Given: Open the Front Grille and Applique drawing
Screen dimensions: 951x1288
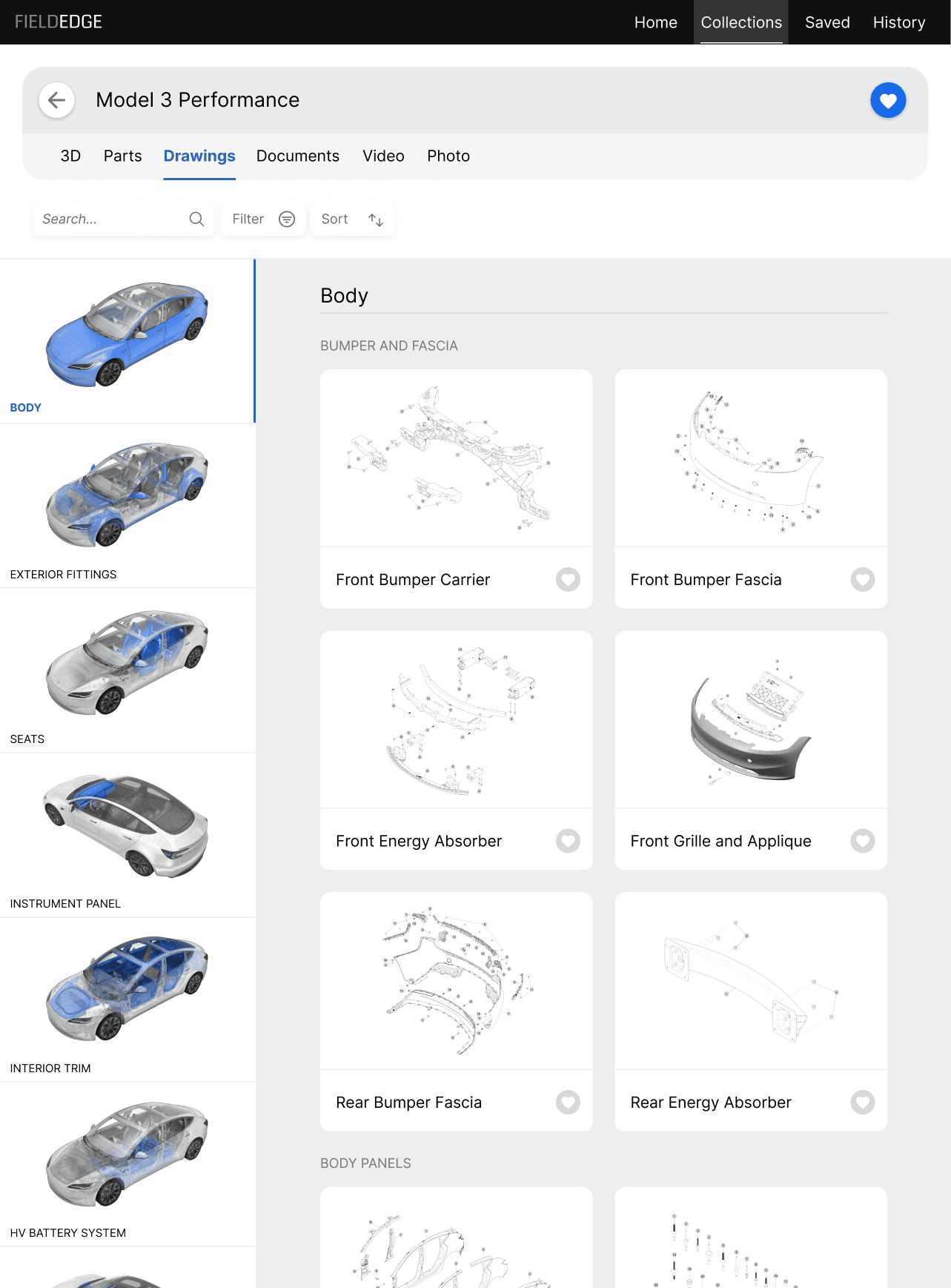Looking at the screenshot, I should (x=751, y=719).
